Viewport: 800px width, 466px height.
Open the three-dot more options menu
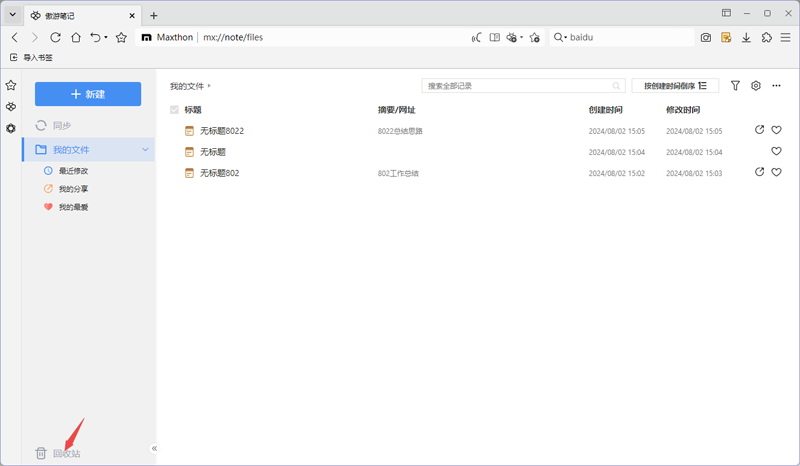pyautogui.click(x=776, y=86)
